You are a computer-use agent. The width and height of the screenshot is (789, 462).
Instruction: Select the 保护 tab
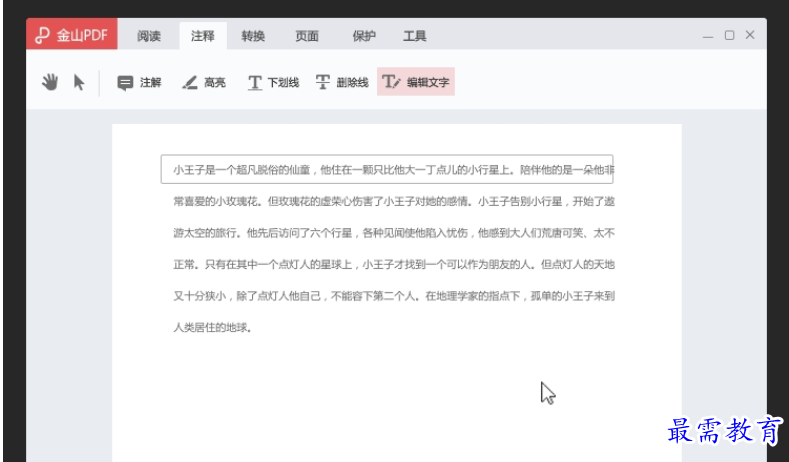tap(364, 36)
